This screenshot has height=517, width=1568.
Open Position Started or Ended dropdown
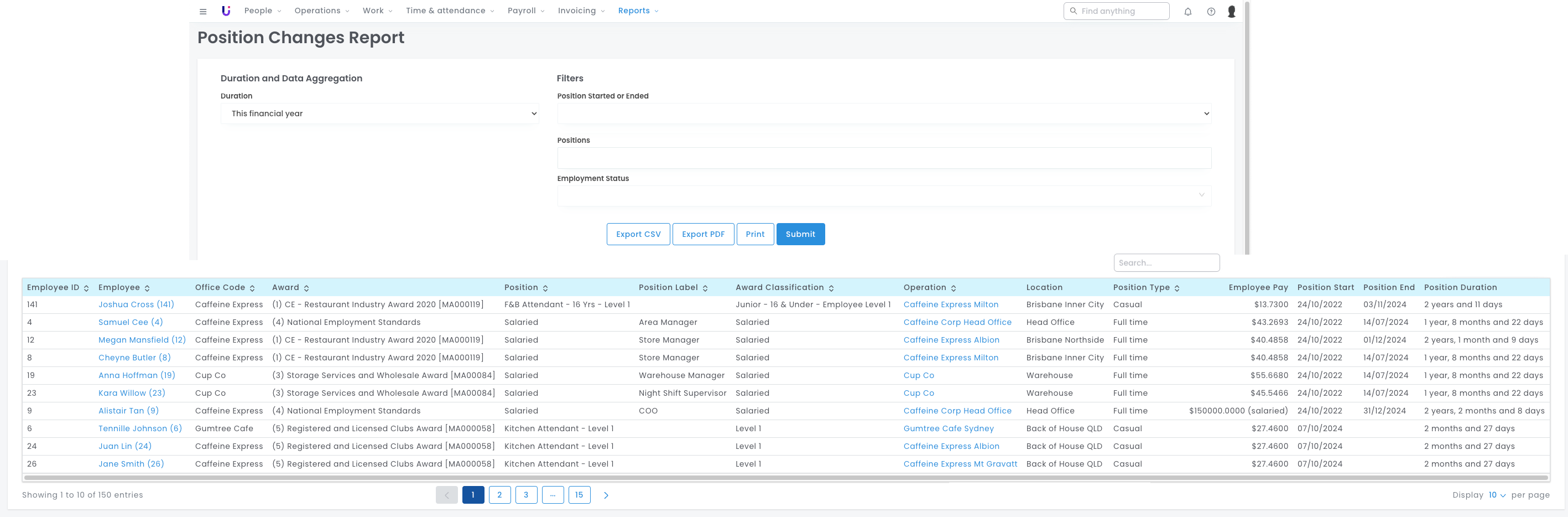[x=883, y=114]
